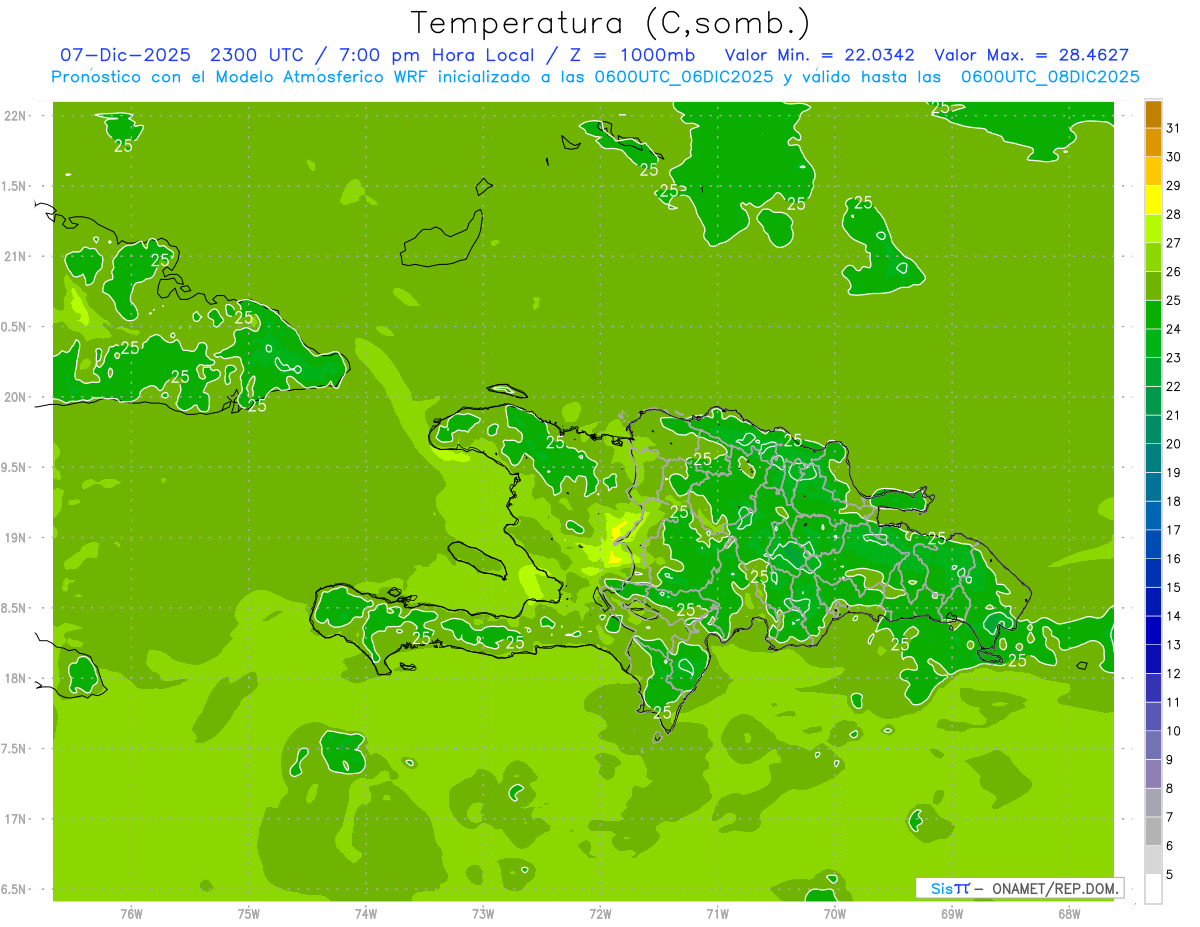Click the colorbar label 8
Screen dimensions: 1200x927
pyautogui.click(x=1170, y=788)
